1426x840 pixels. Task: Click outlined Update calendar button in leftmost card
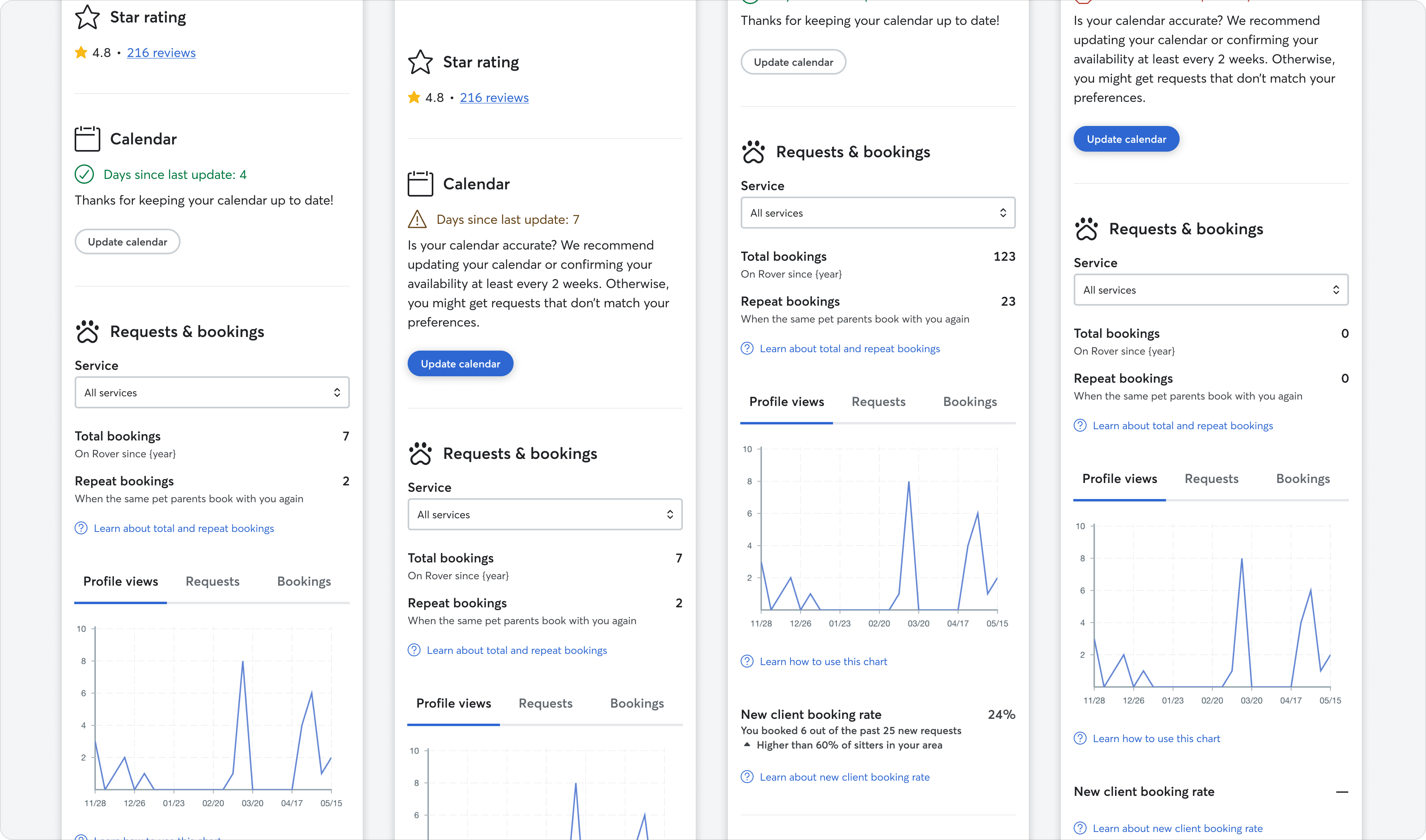127,242
